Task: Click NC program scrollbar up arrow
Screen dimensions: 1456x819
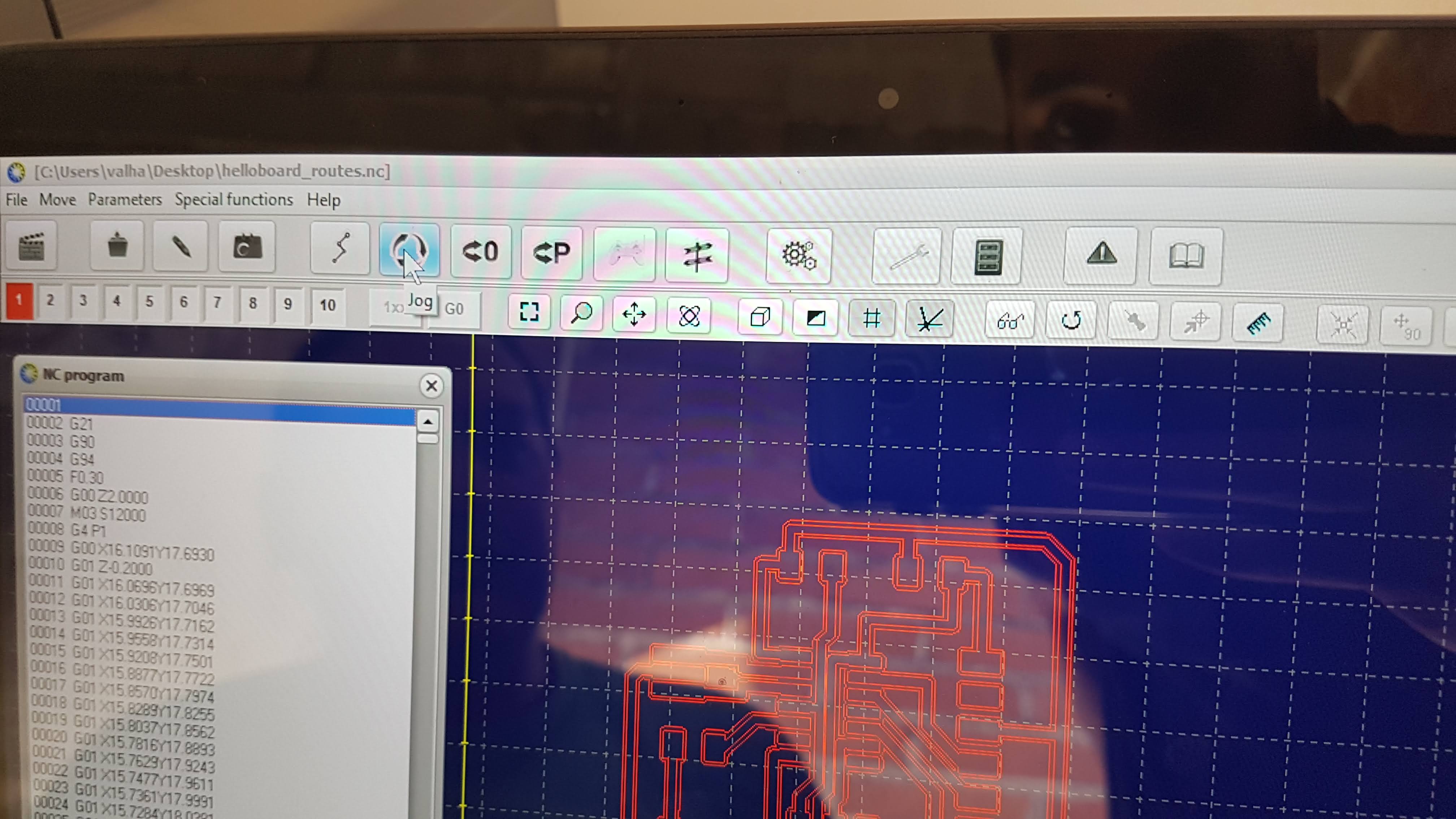Action: tap(428, 422)
